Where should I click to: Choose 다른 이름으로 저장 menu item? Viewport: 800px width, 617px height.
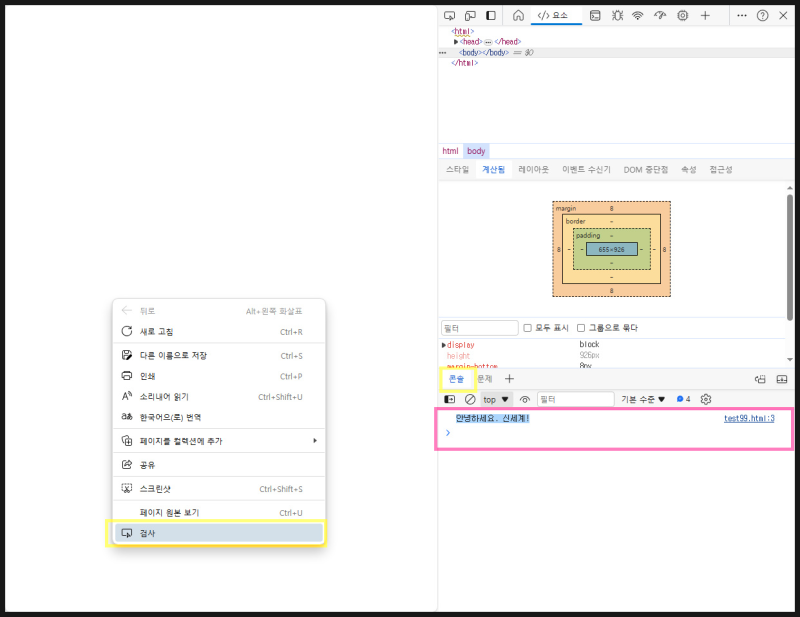[218, 355]
